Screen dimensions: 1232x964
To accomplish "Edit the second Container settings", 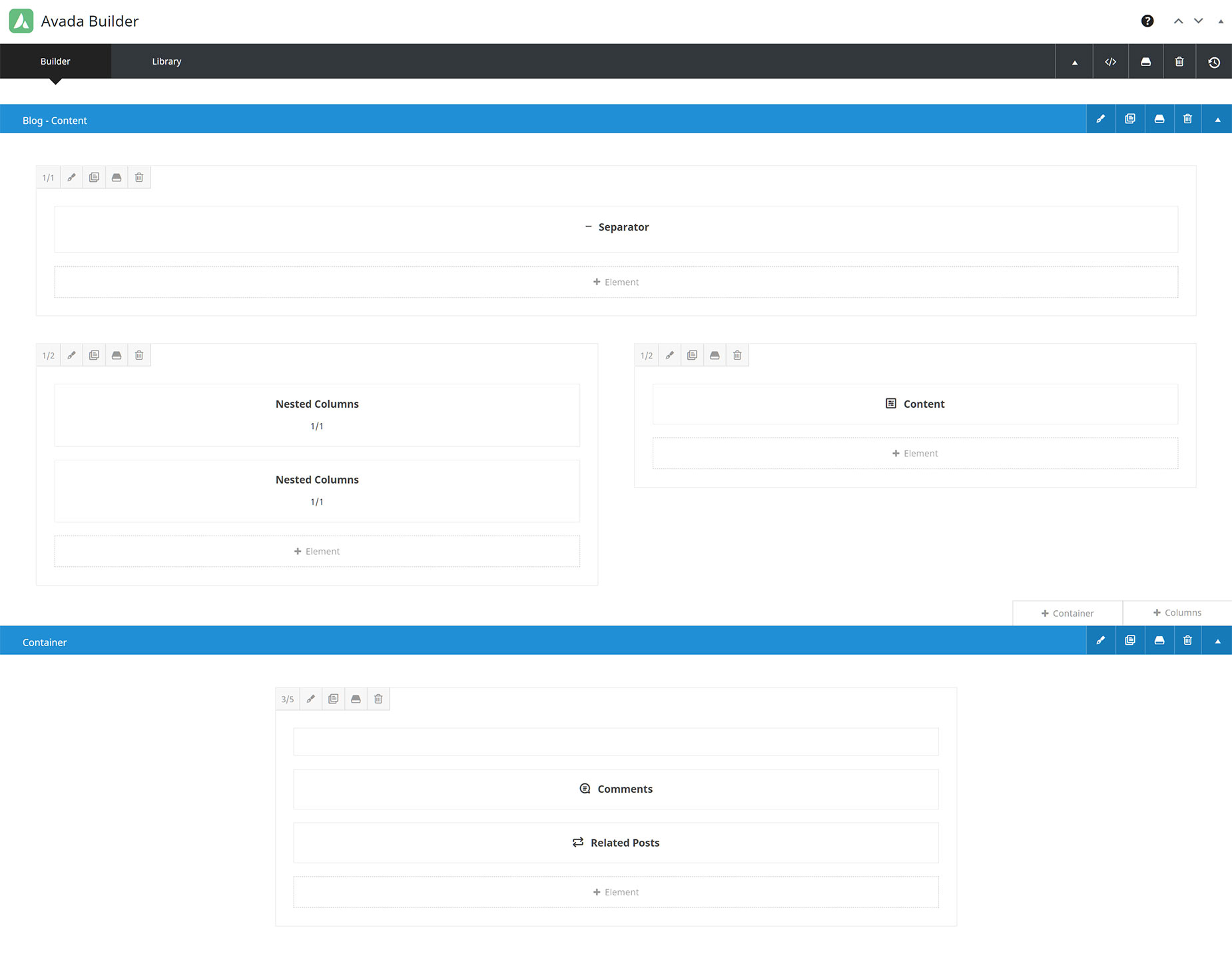I will click(1101, 640).
